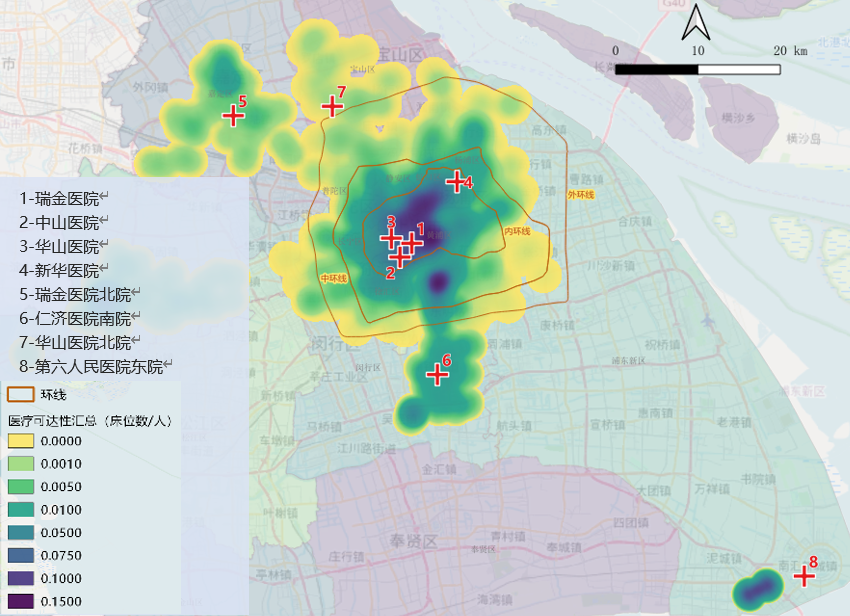Click the '航头镇' map label
The image size is (850, 616).
(513, 426)
